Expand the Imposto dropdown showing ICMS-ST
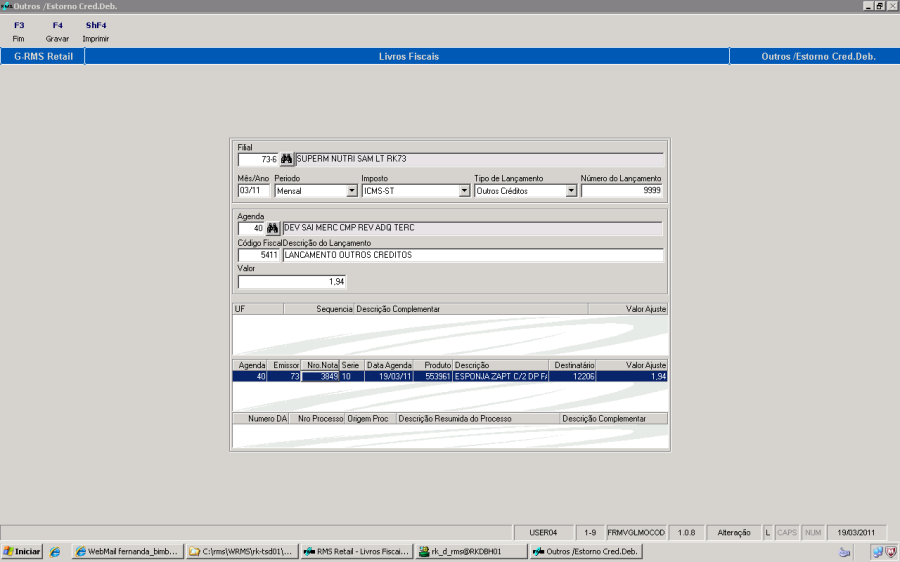Viewport: 900px width, 562px height. tap(465, 191)
